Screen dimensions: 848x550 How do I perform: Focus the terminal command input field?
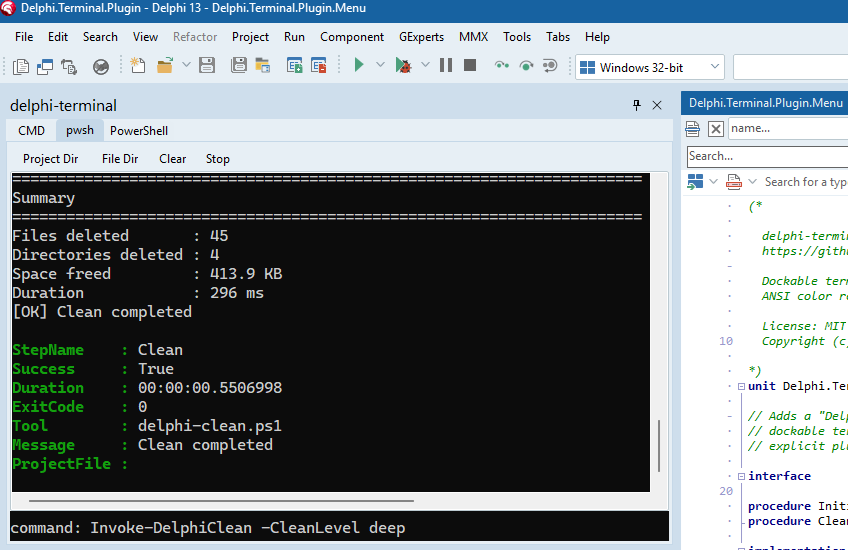(x=340, y=527)
